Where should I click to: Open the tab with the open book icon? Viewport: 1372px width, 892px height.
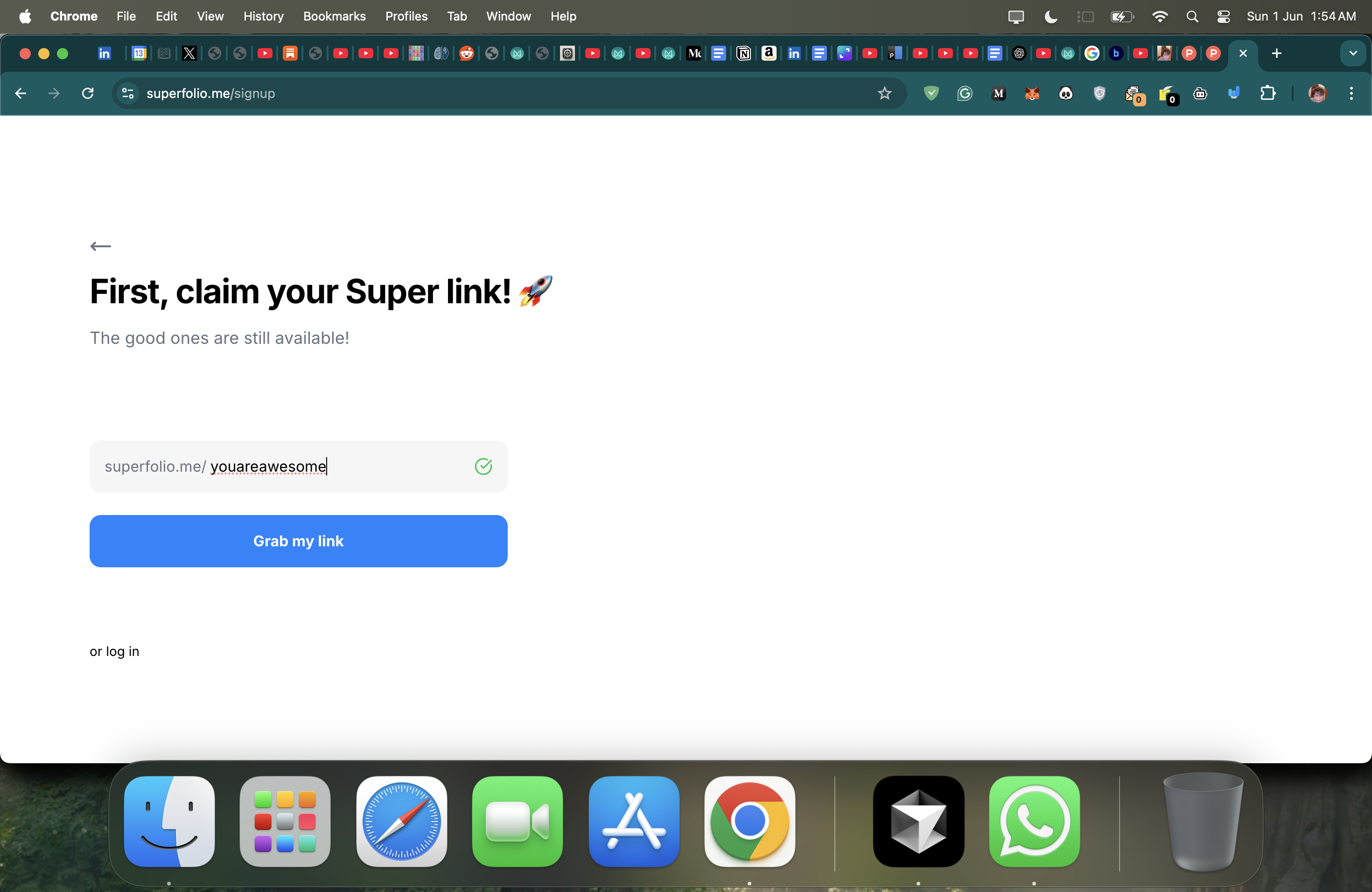click(164, 54)
